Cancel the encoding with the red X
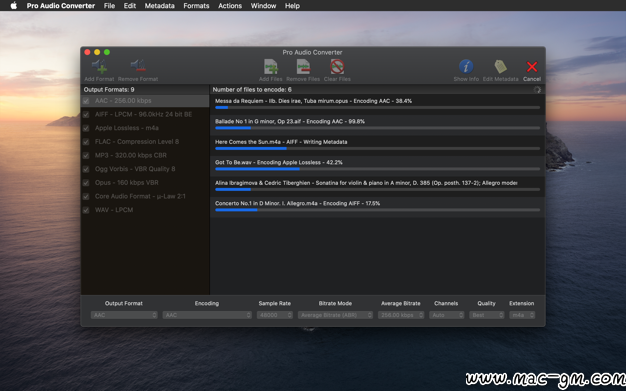The height and width of the screenshot is (391, 626). 532,67
